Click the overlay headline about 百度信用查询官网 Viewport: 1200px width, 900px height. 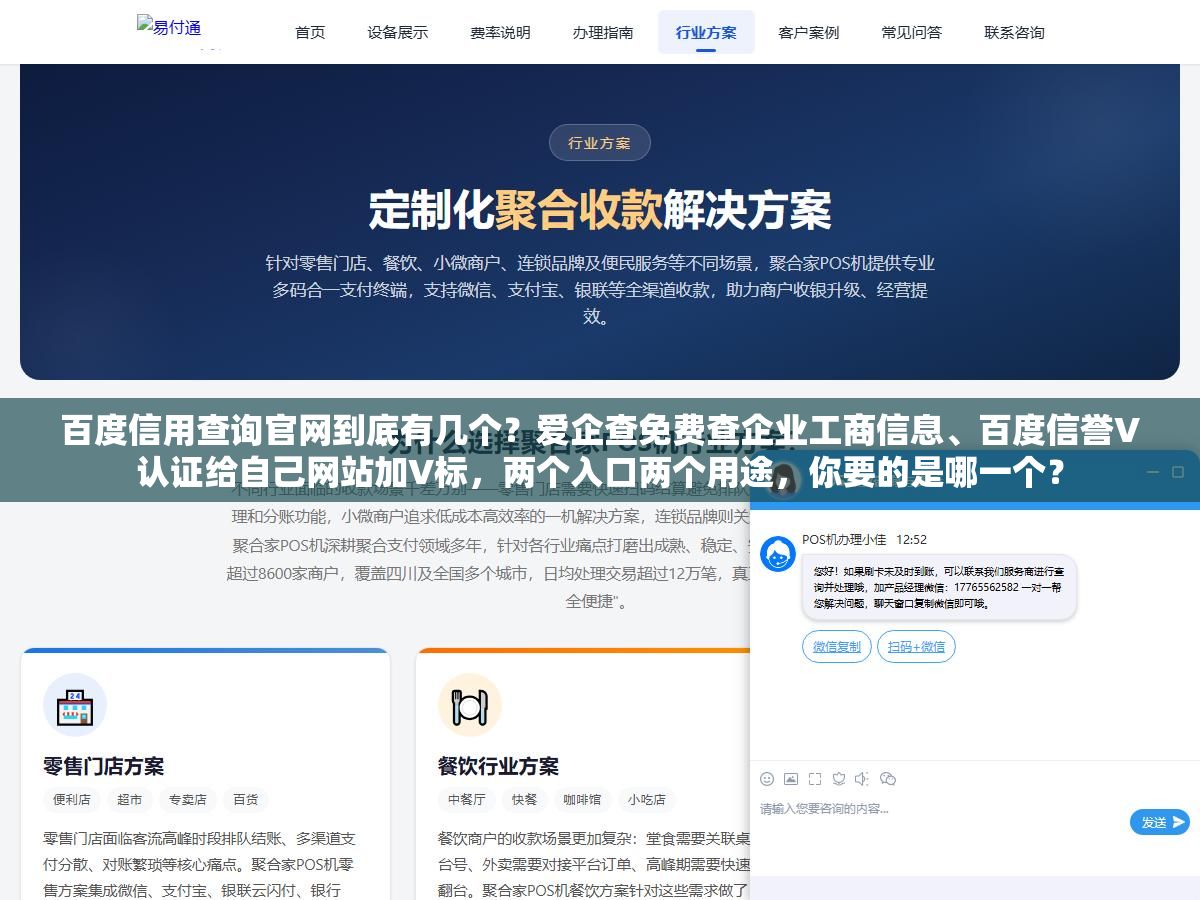(600, 451)
